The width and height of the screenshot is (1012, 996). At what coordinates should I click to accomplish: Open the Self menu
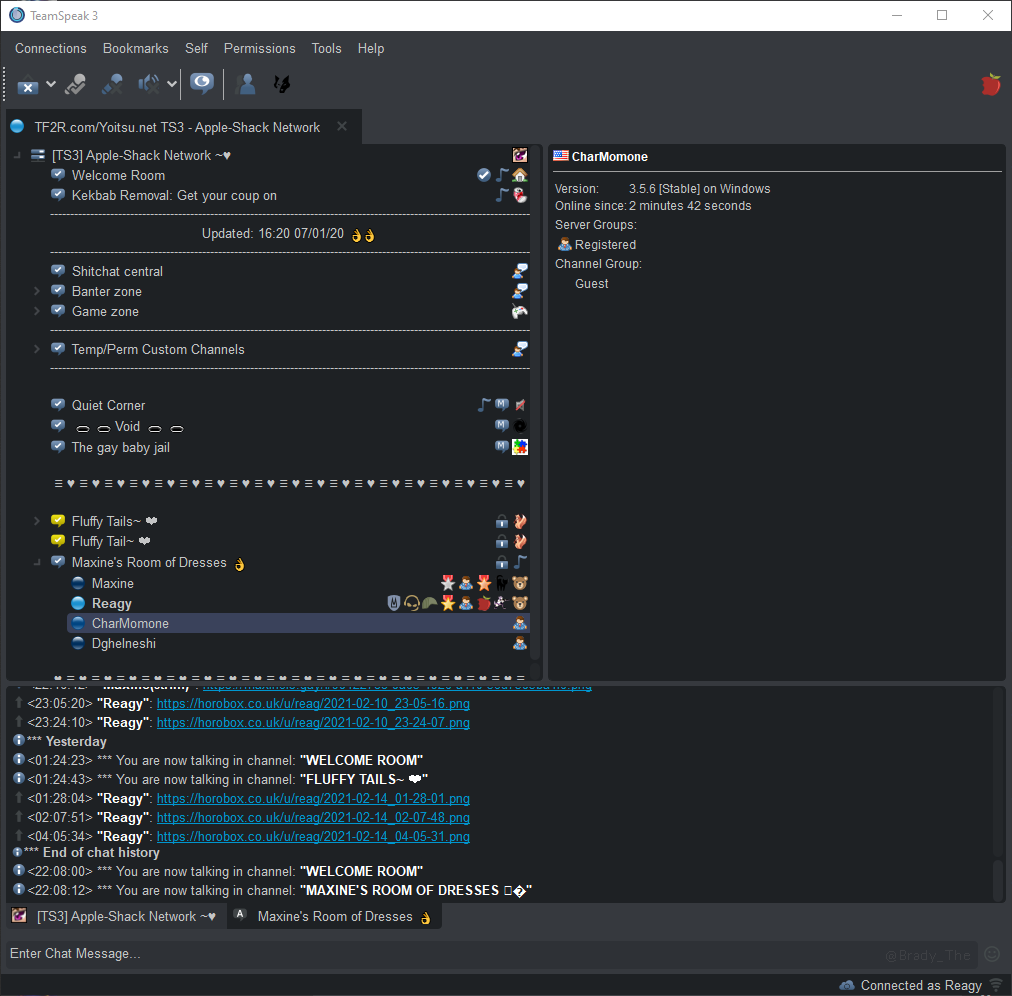pos(196,48)
